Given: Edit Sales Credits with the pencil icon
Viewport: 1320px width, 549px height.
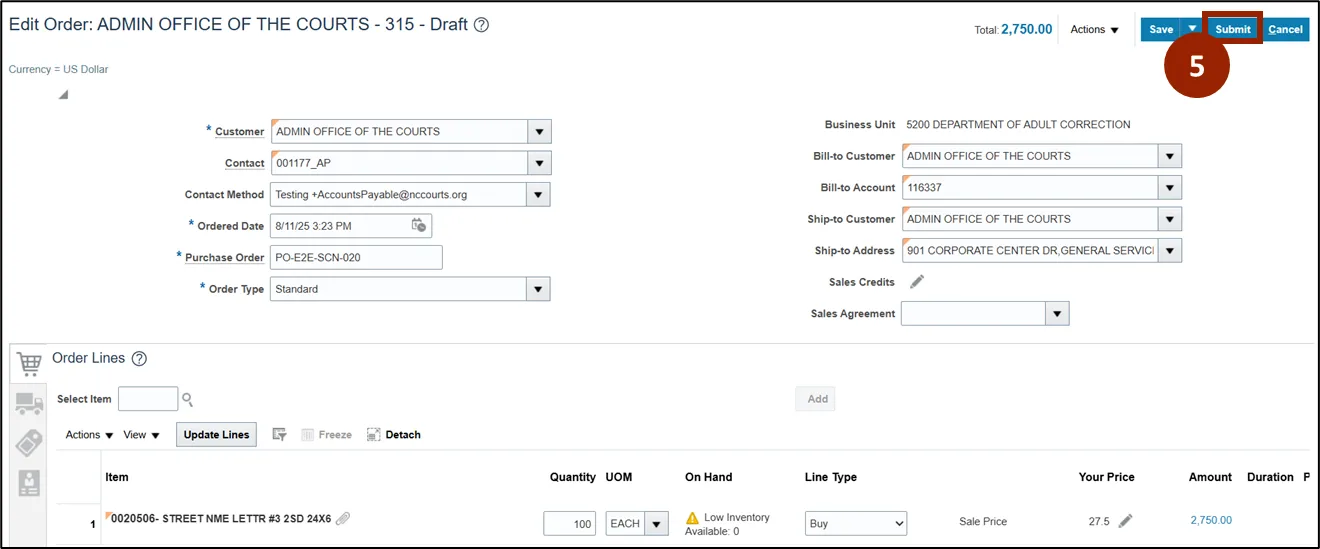Looking at the screenshot, I should click(917, 282).
